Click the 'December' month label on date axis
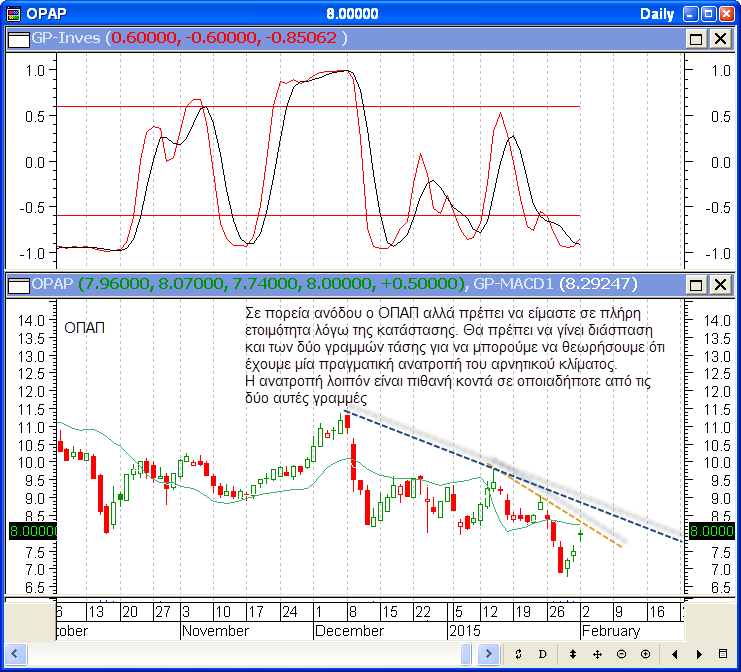The width and height of the screenshot is (741, 672). tap(349, 631)
